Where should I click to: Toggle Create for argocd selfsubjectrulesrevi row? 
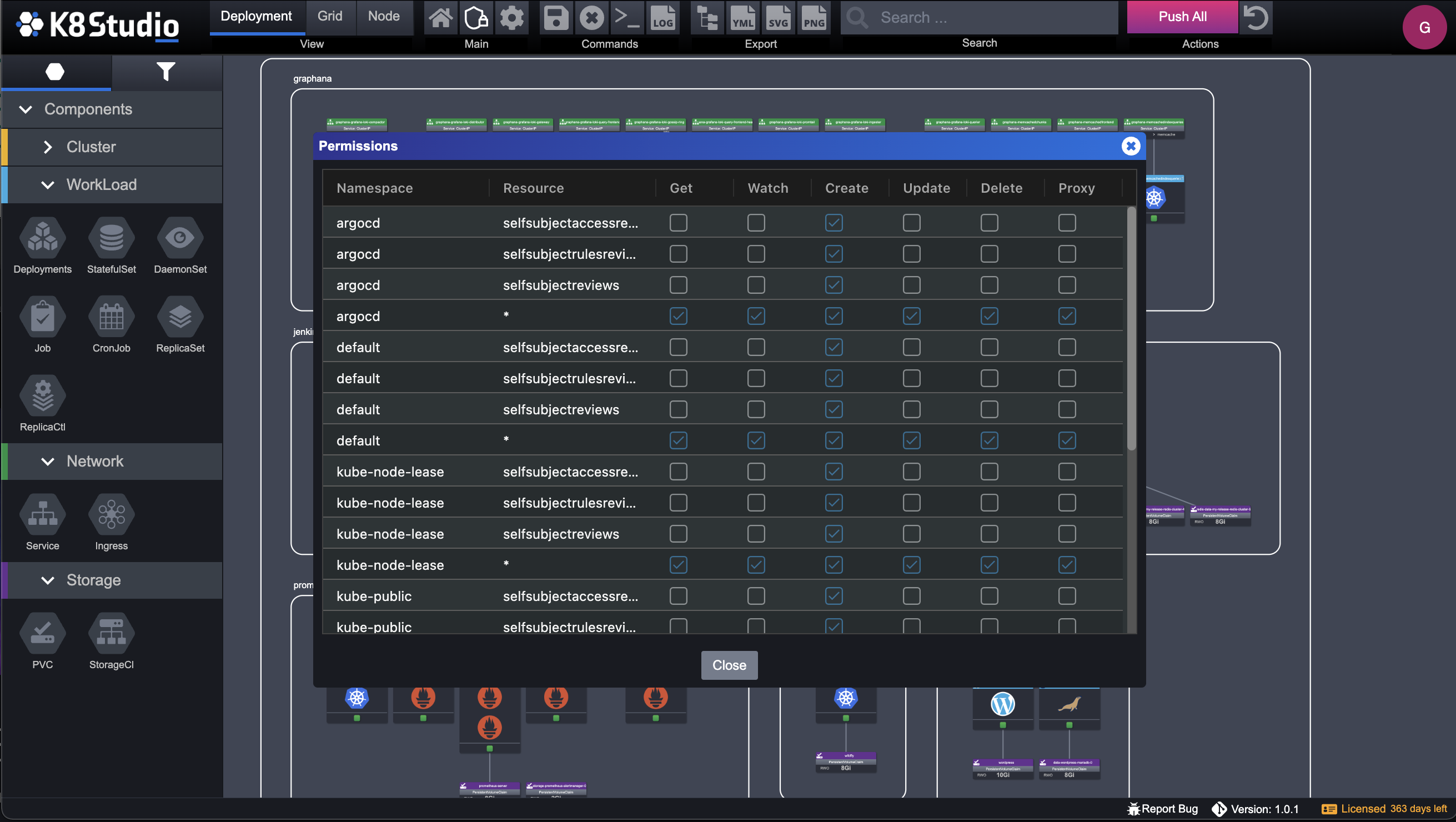834,254
